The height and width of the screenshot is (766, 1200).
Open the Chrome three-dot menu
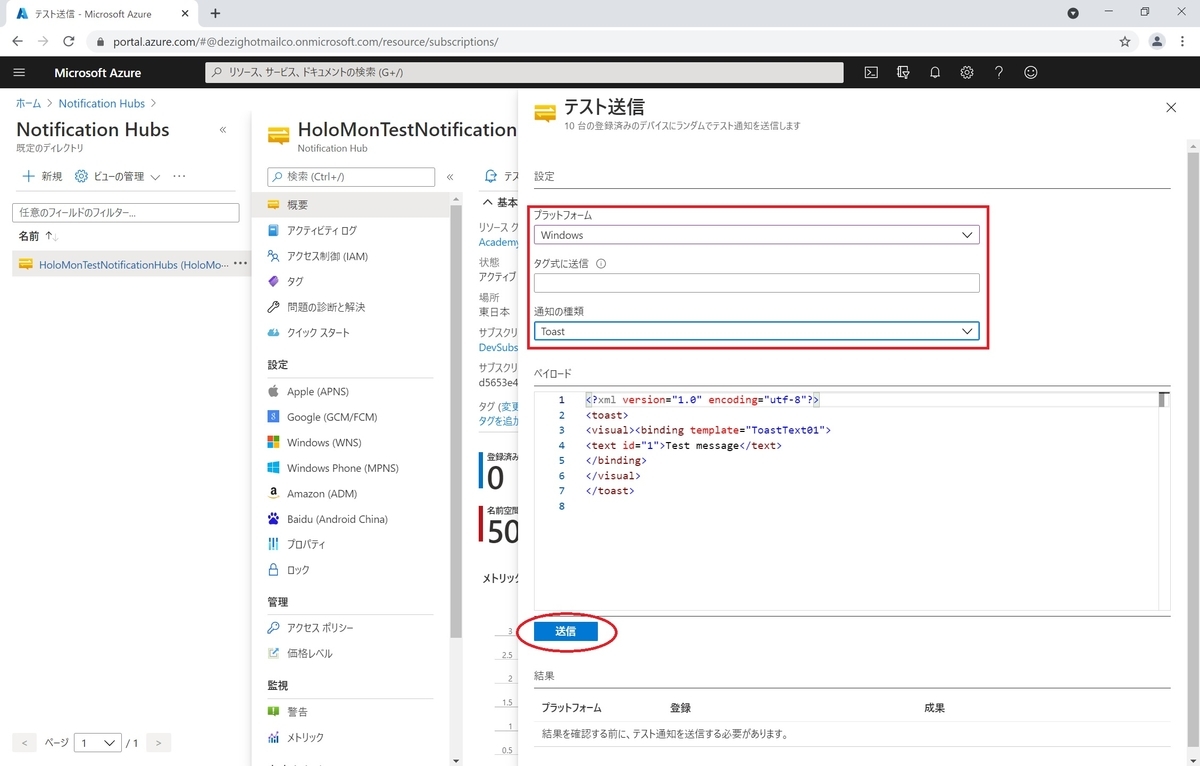coord(1183,42)
